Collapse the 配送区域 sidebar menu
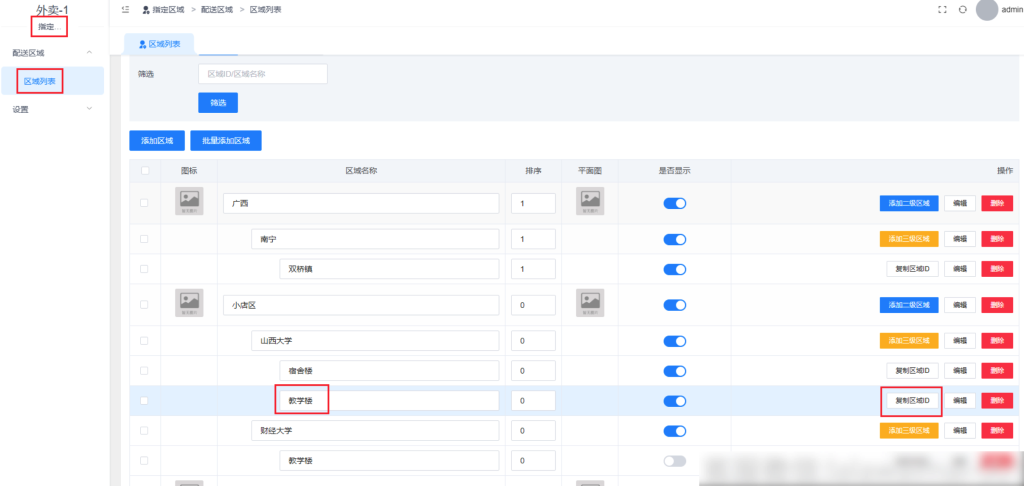The height and width of the screenshot is (486, 1024). click(x=89, y=52)
